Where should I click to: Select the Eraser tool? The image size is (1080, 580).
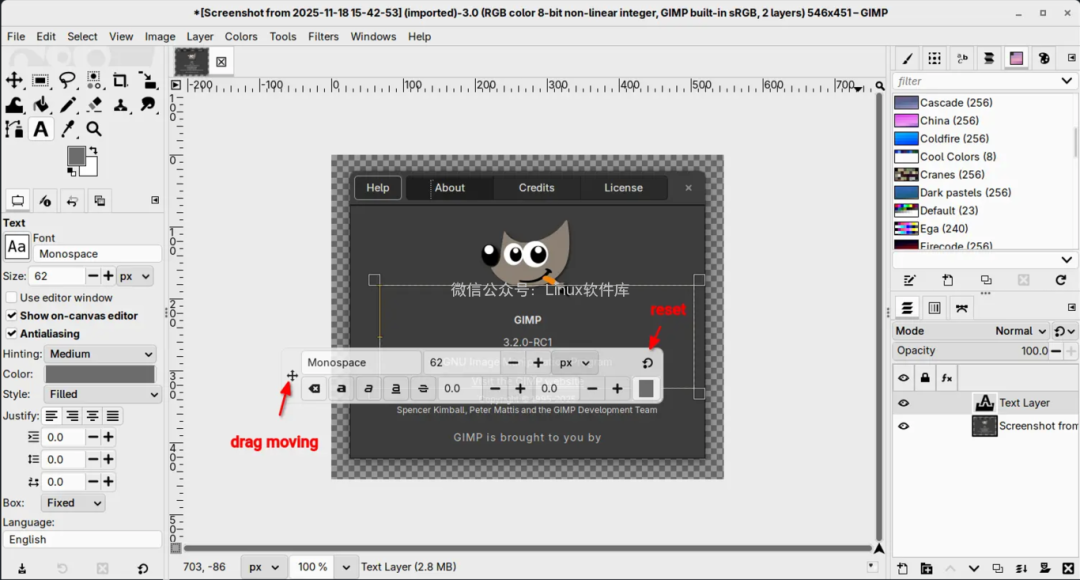coord(94,105)
